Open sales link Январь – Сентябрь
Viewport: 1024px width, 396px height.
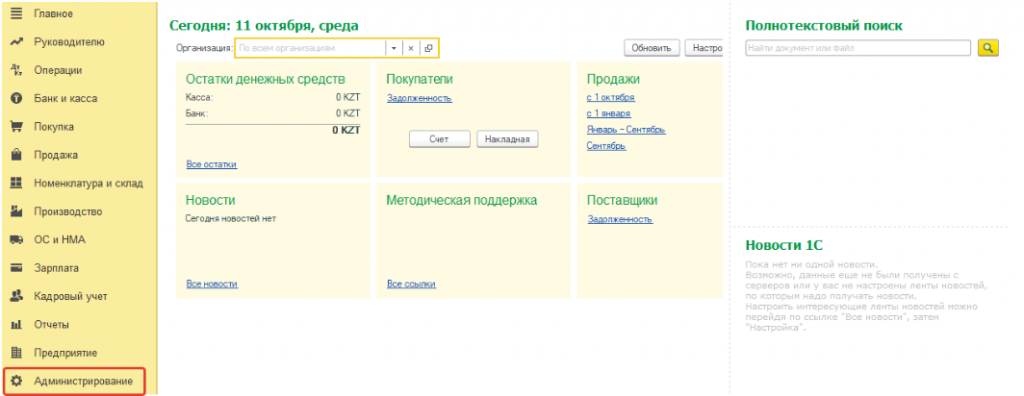[626, 129]
